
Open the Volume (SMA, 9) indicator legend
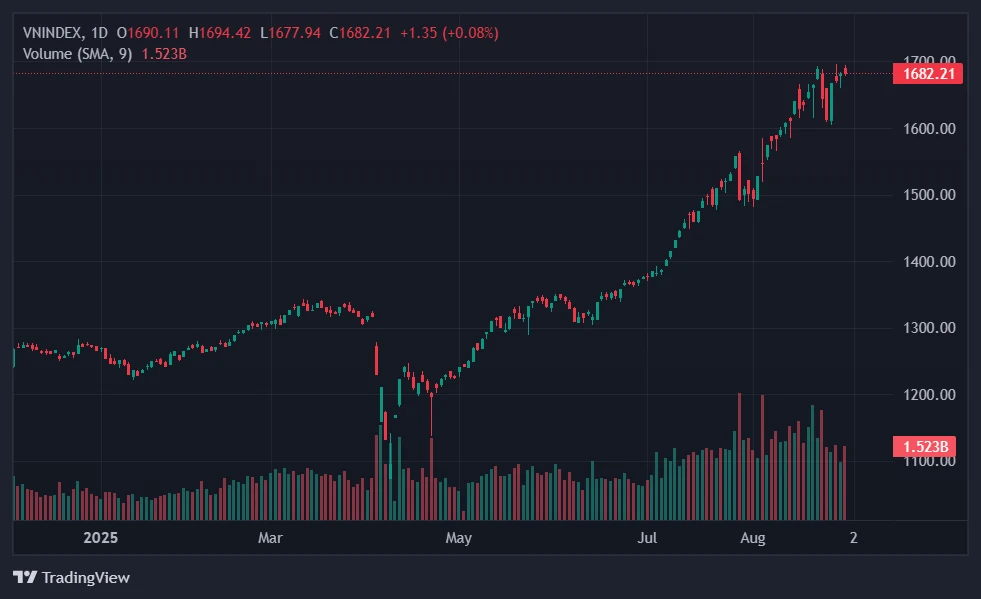coord(77,53)
